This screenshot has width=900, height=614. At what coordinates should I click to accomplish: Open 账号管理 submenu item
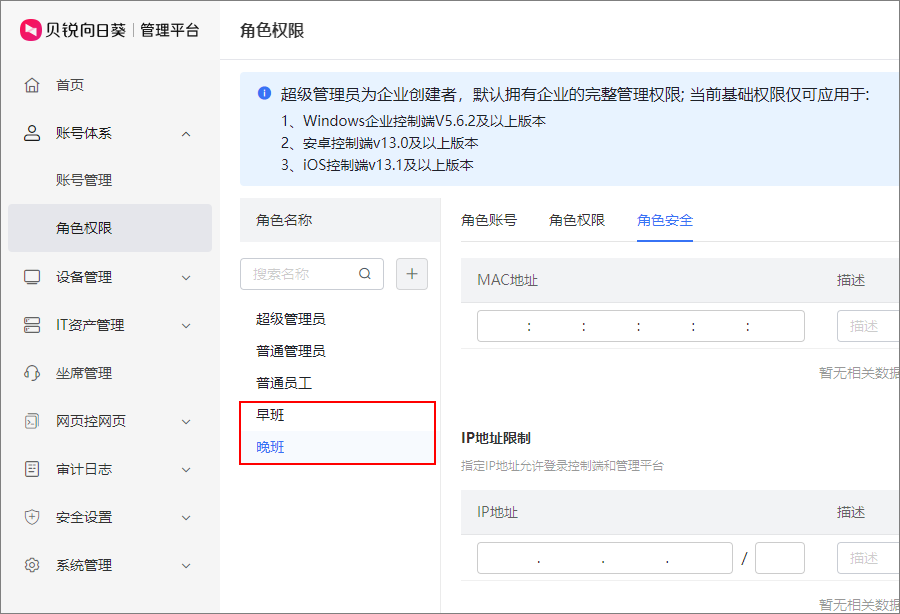point(110,180)
